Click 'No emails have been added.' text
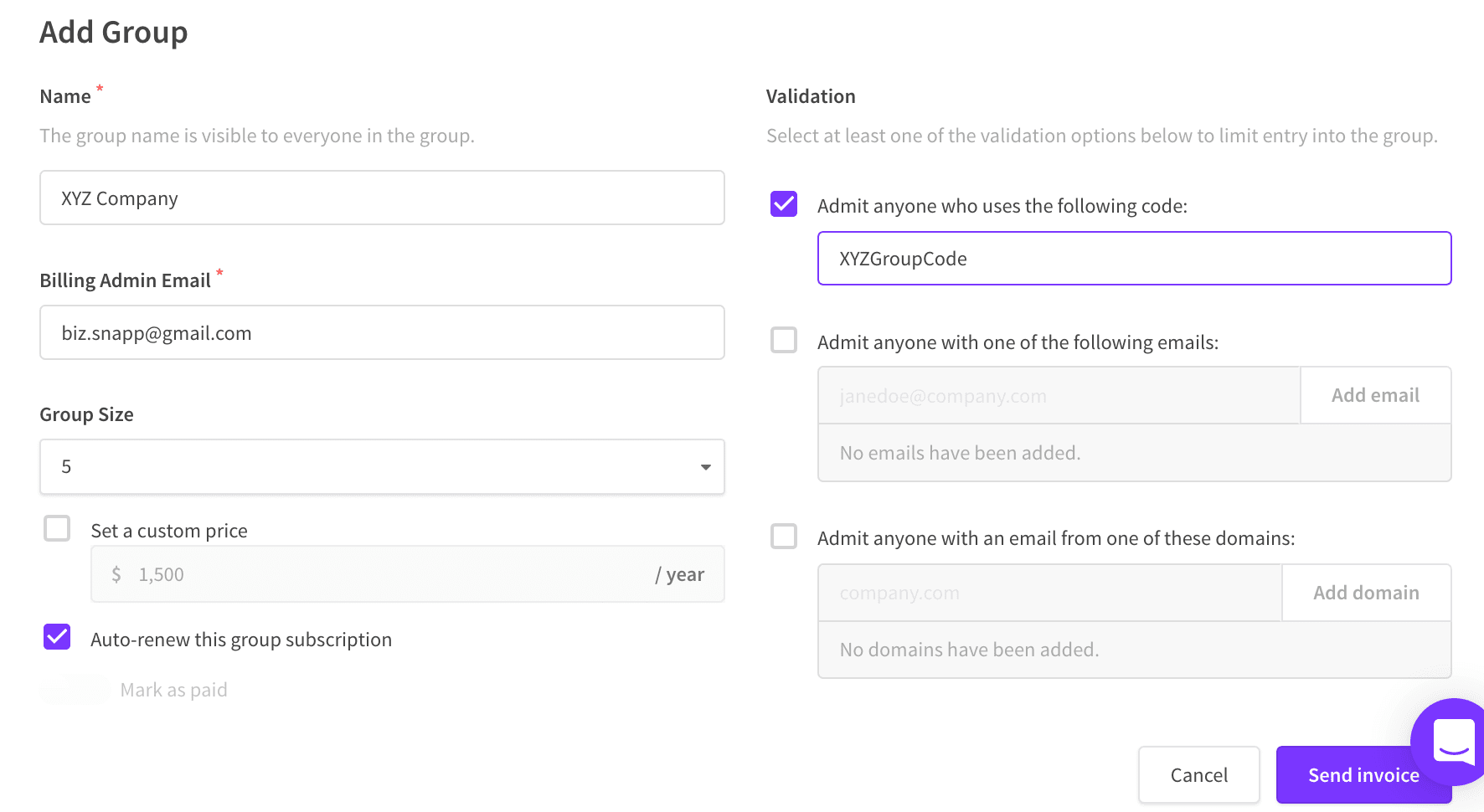The width and height of the screenshot is (1484, 812). coord(960,453)
